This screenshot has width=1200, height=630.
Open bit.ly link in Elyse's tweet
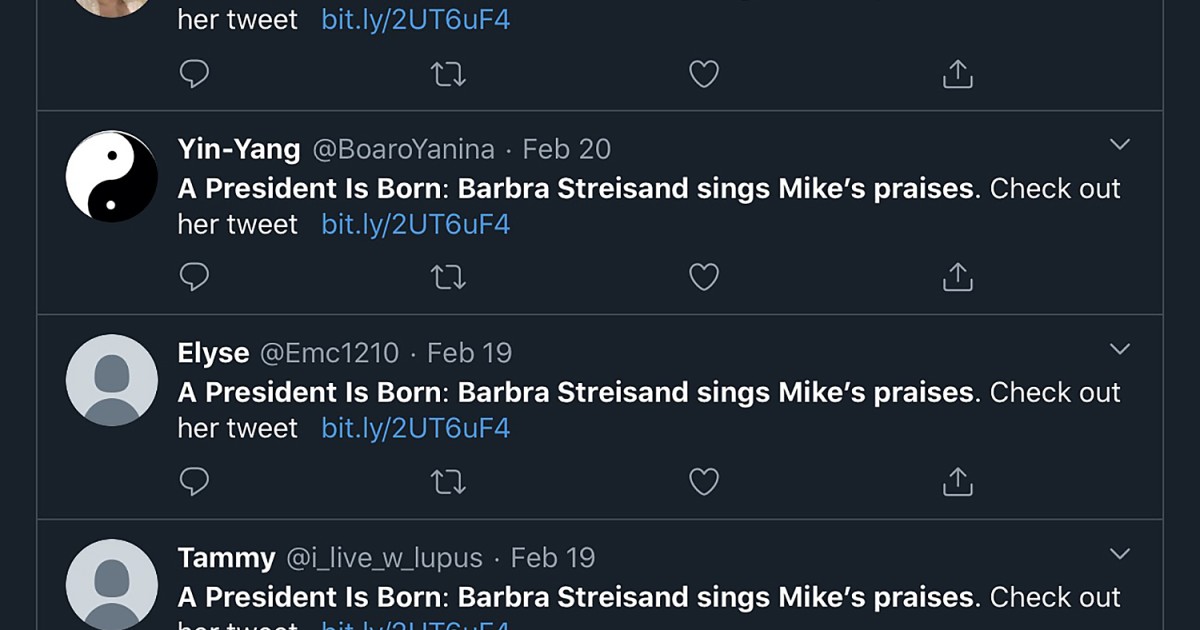coord(415,428)
